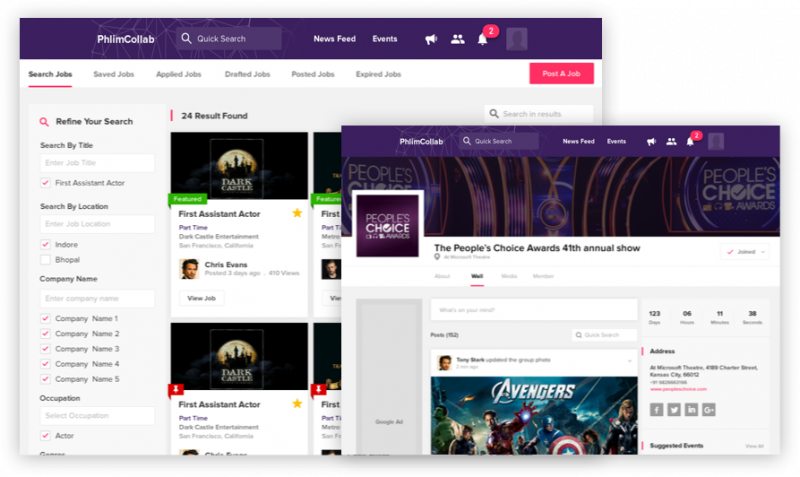
Task: Click megaphone icon in front event window
Action: tap(652, 142)
